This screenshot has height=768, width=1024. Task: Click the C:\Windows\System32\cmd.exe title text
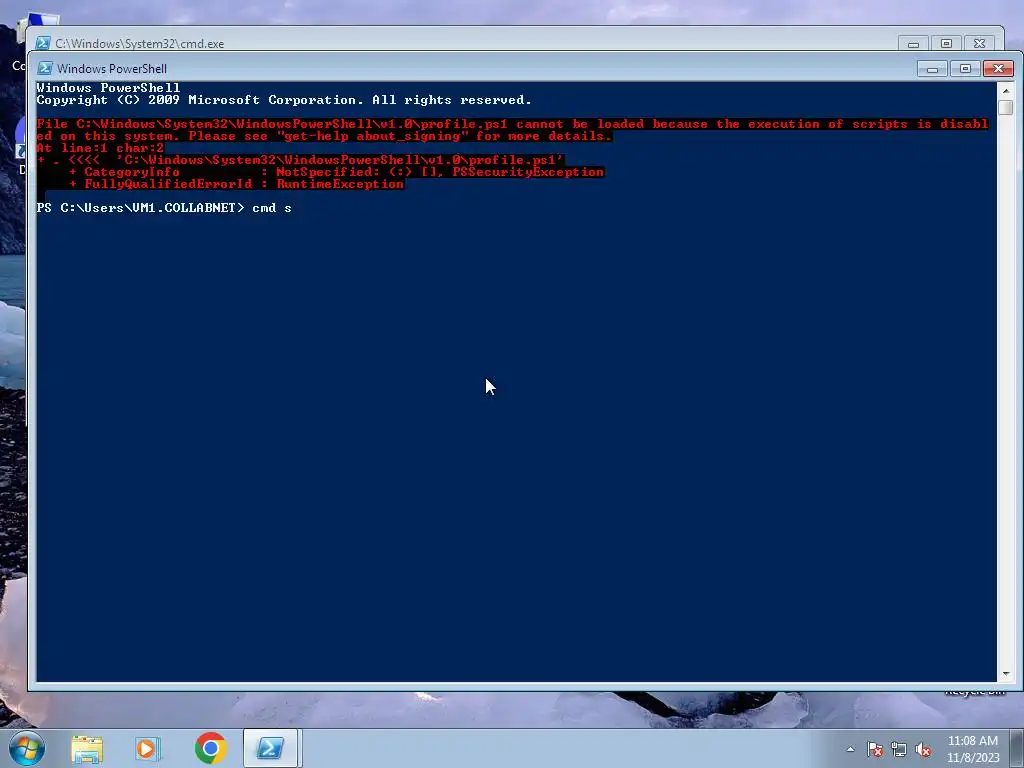tap(140, 44)
